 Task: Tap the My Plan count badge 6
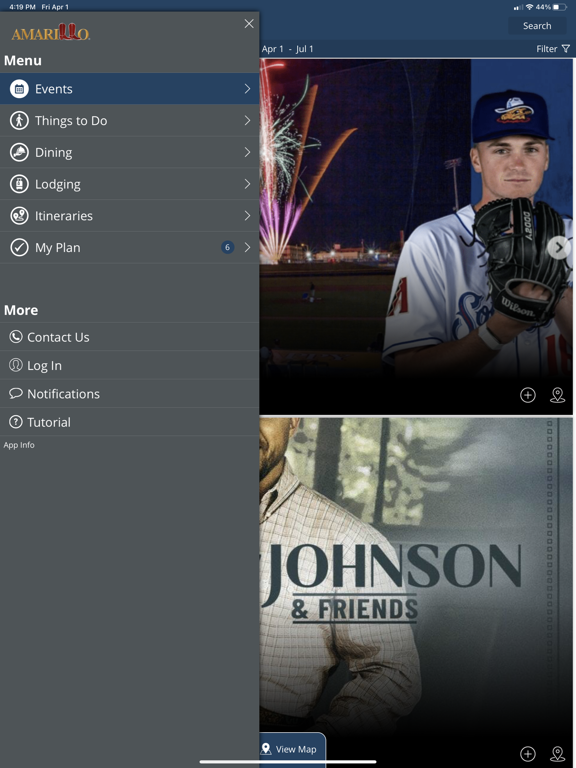(227, 247)
